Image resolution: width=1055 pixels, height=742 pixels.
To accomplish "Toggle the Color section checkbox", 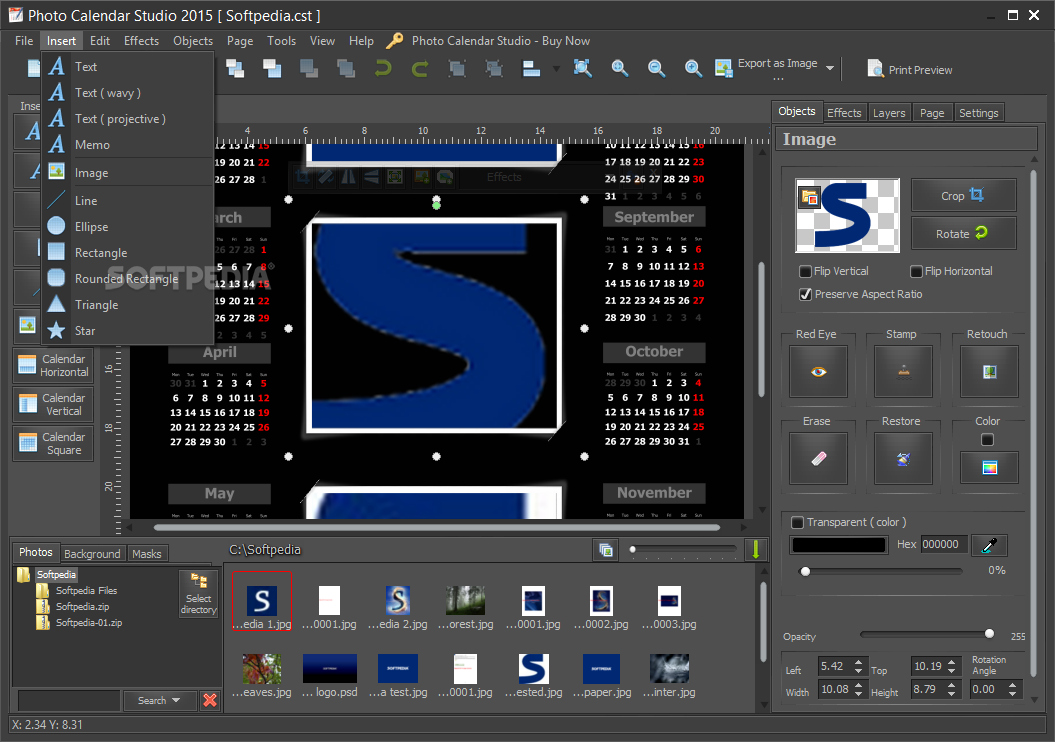I will pyautogui.click(x=987, y=439).
